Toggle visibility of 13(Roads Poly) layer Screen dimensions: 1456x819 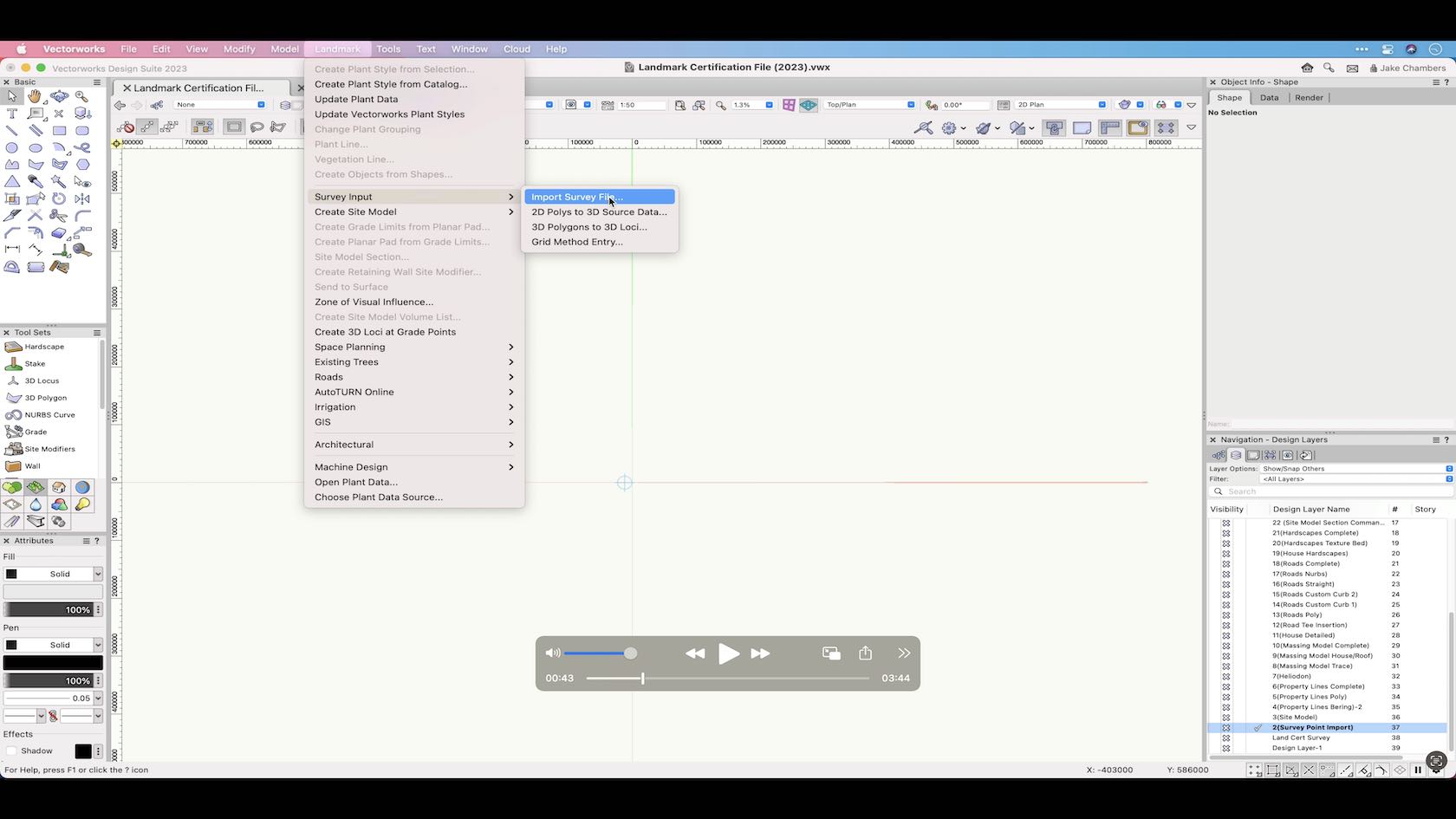click(1225, 614)
